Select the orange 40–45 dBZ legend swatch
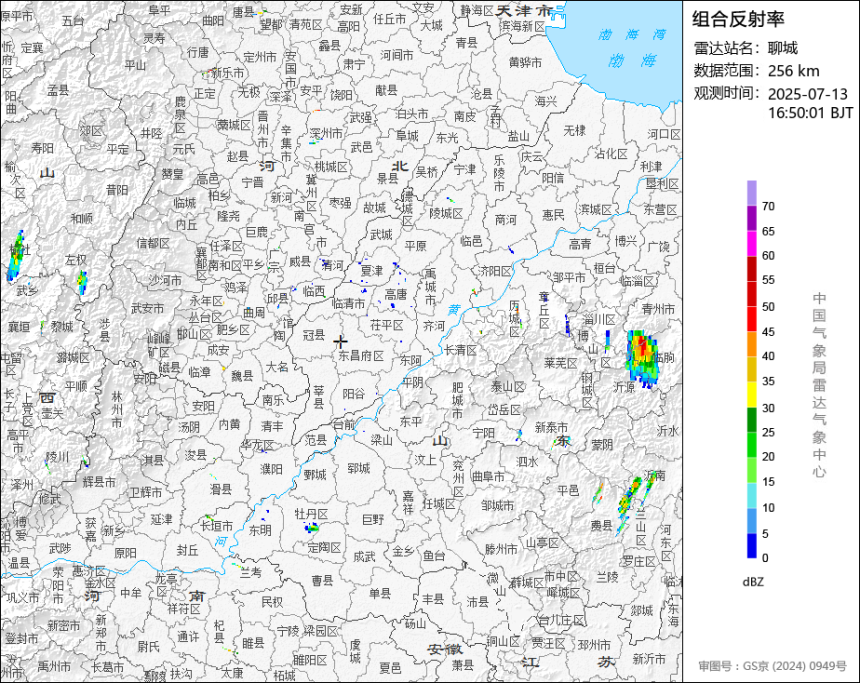The width and height of the screenshot is (860, 683). pos(751,345)
